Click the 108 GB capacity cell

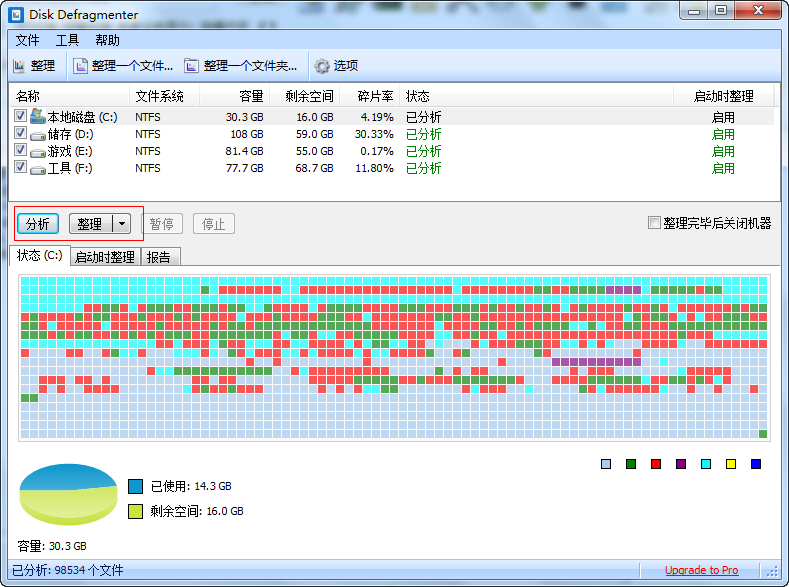247,134
